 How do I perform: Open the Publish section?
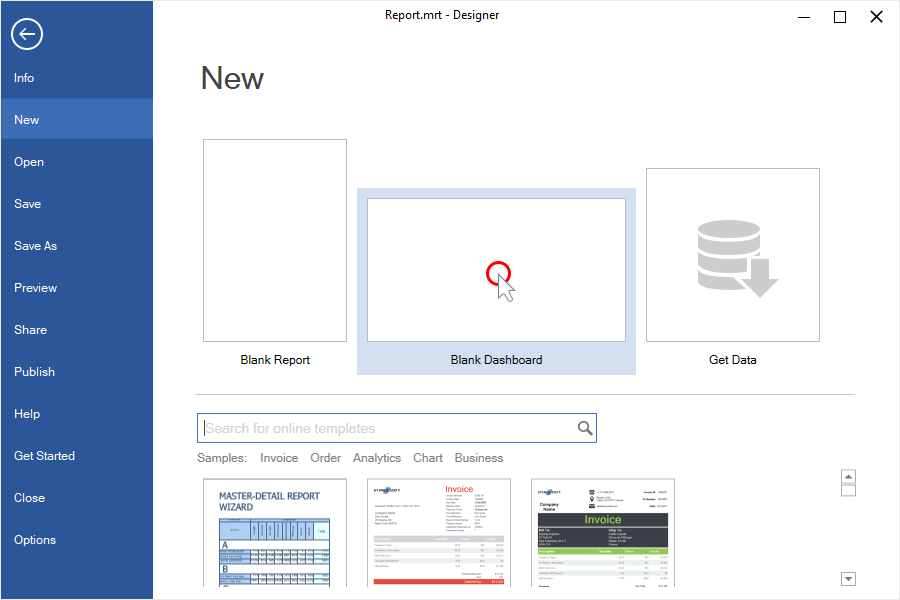35,372
